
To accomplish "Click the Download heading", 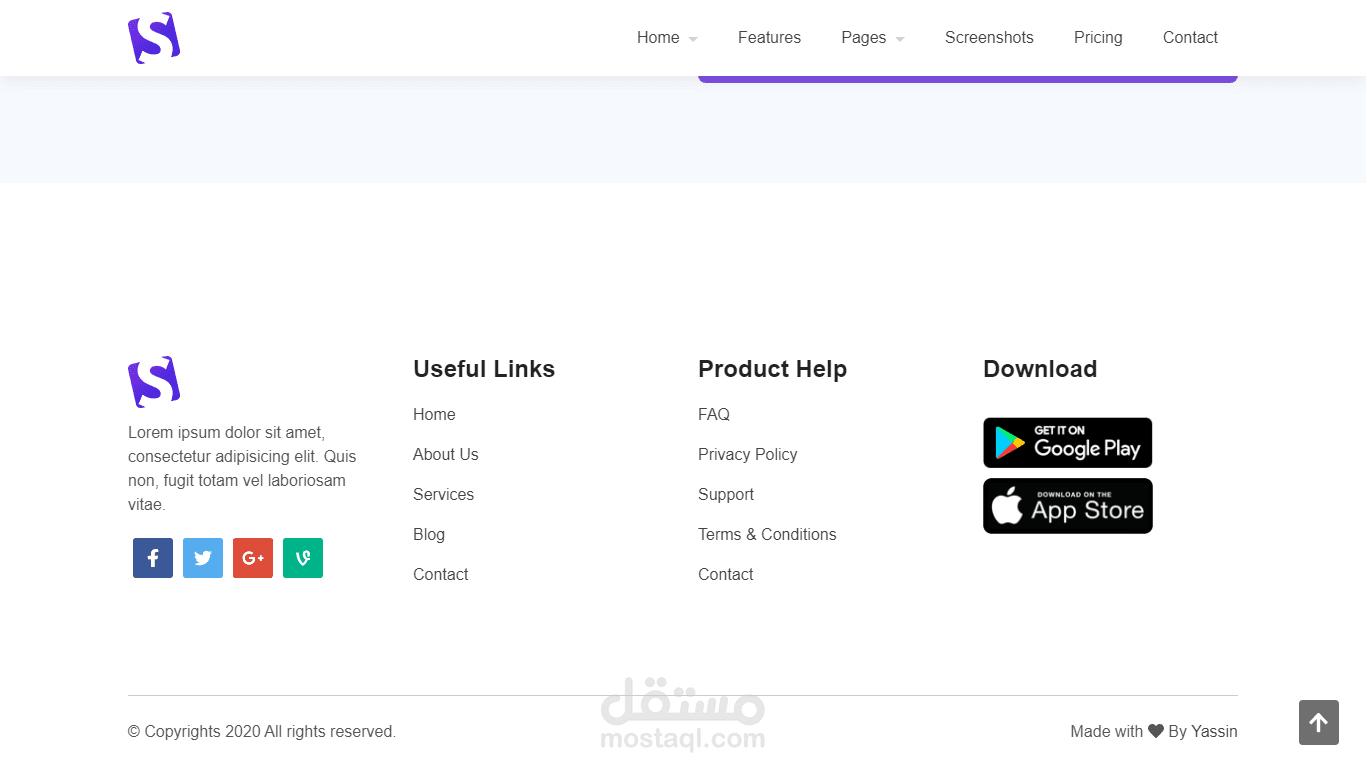I will tap(1040, 369).
